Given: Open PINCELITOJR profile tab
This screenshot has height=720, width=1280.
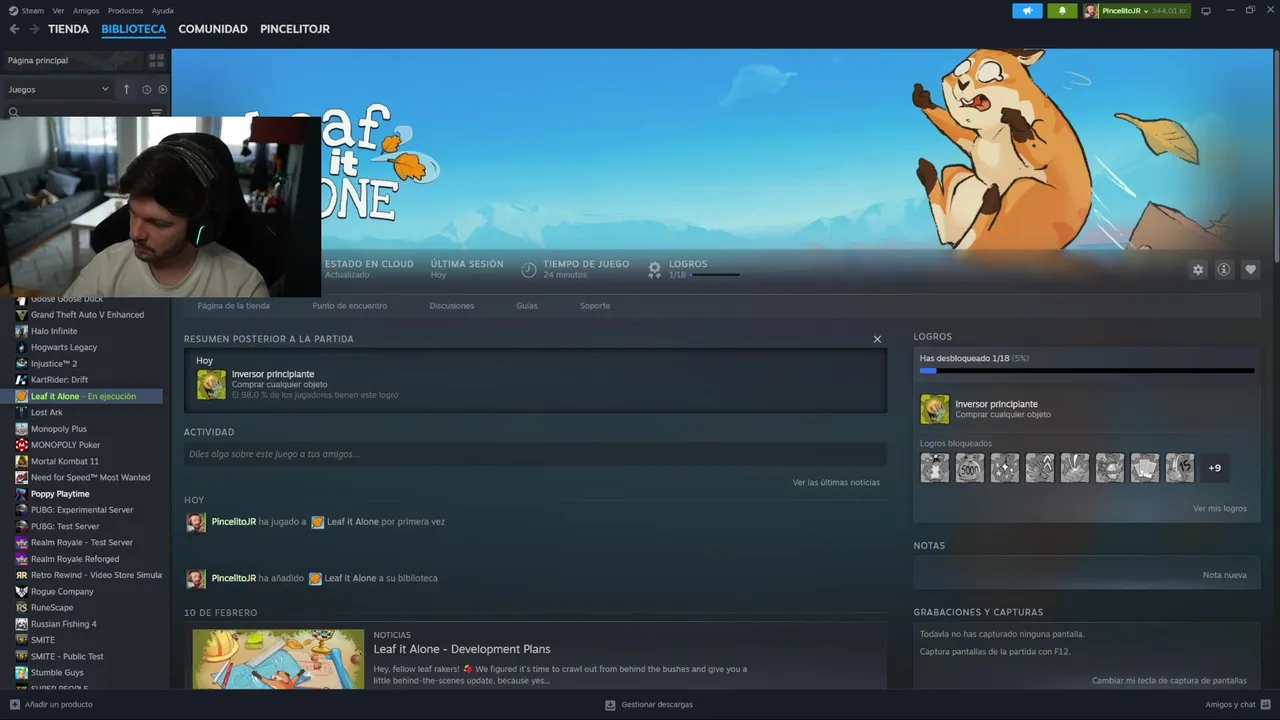Looking at the screenshot, I should tap(295, 29).
